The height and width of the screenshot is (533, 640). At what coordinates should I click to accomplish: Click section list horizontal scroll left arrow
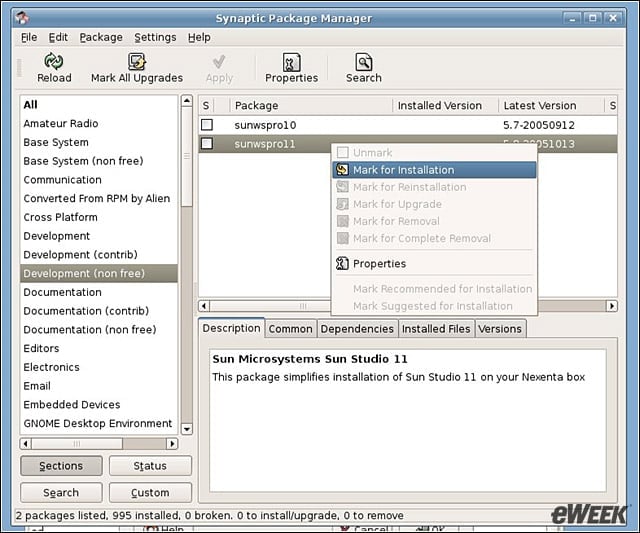coord(26,443)
